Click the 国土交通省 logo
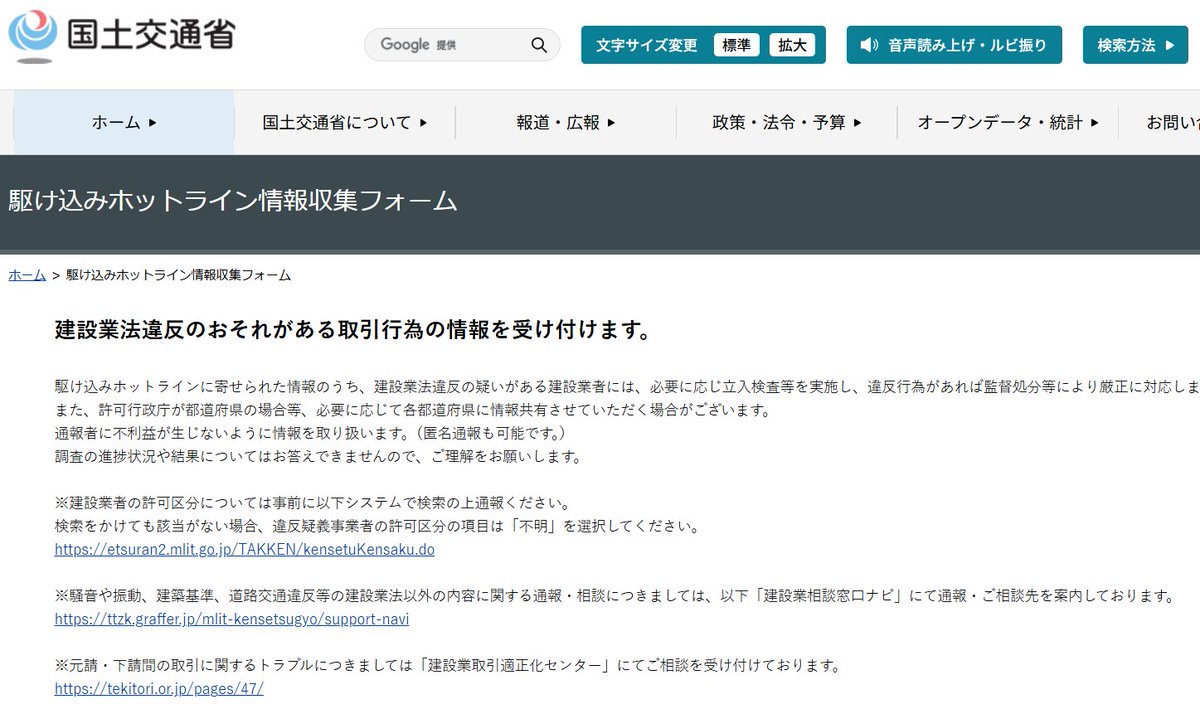The width and height of the screenshot is (1200, 709). (122, 34)
